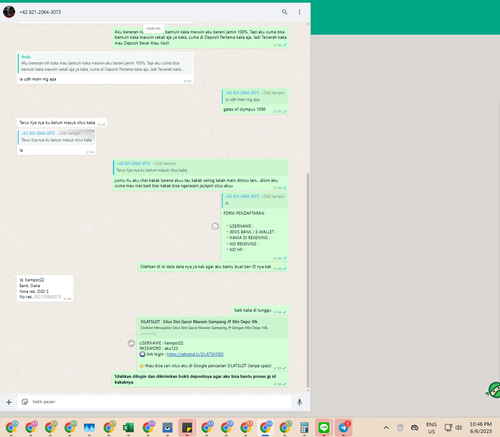Open Telegram from the taskbar
The width and height of the screenshot is (500, 437).
pyautogui.click(x=343, y=427)
